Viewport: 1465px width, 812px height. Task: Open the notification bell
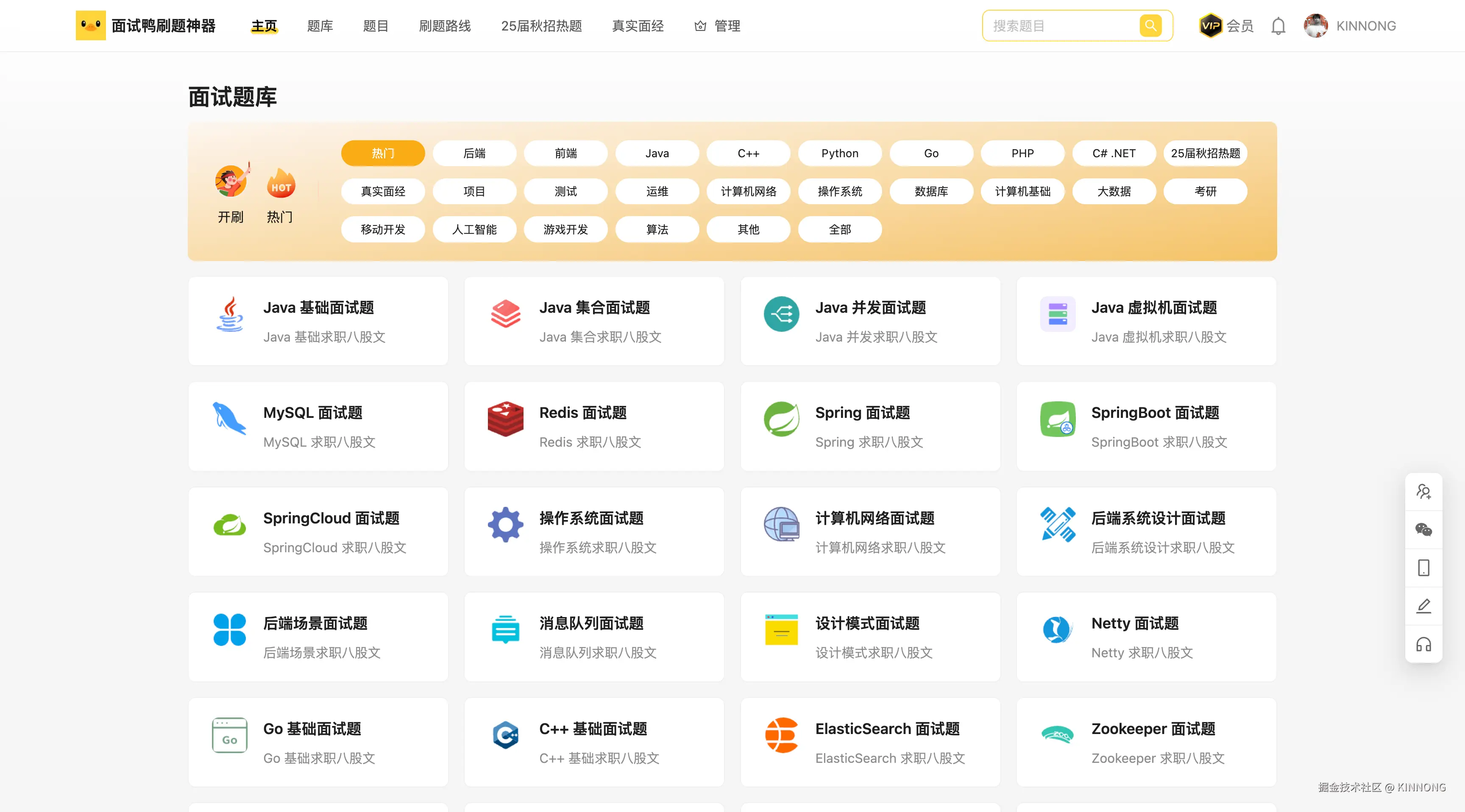point(1278,26)
